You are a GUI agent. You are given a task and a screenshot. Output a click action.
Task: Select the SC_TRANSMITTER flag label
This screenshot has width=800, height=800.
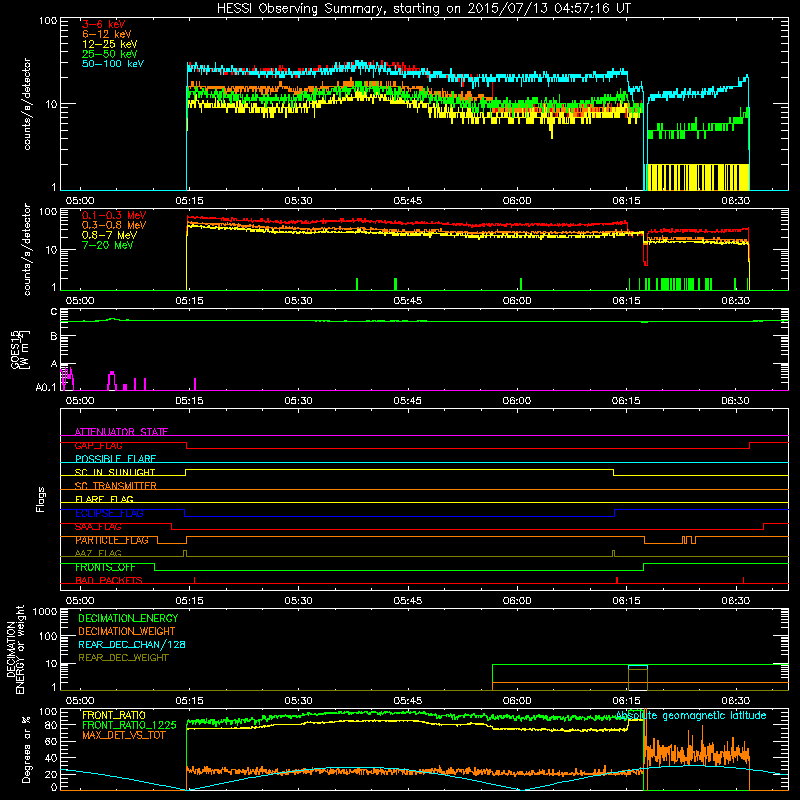[116, 486]
